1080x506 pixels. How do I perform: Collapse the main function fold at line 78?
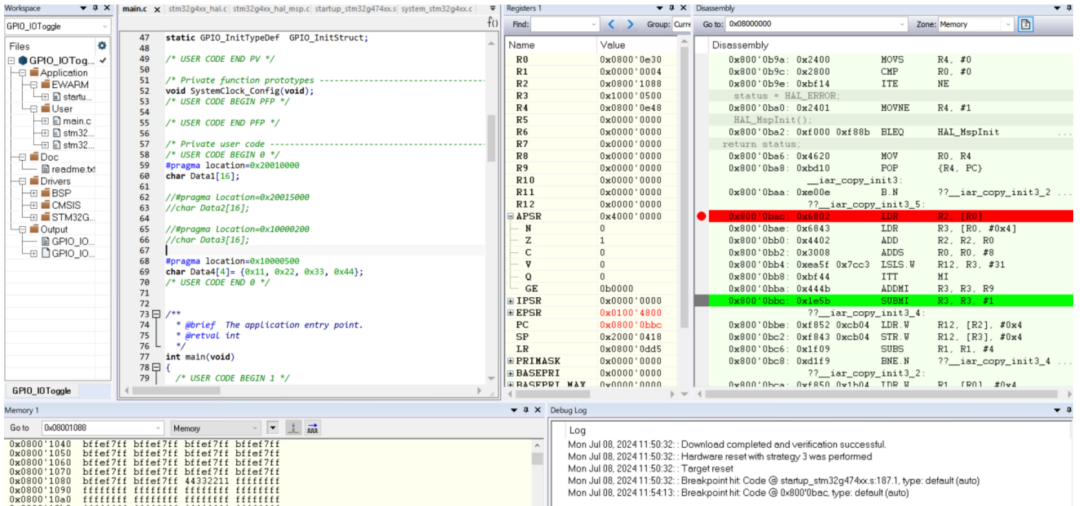(x=156, y=368)
